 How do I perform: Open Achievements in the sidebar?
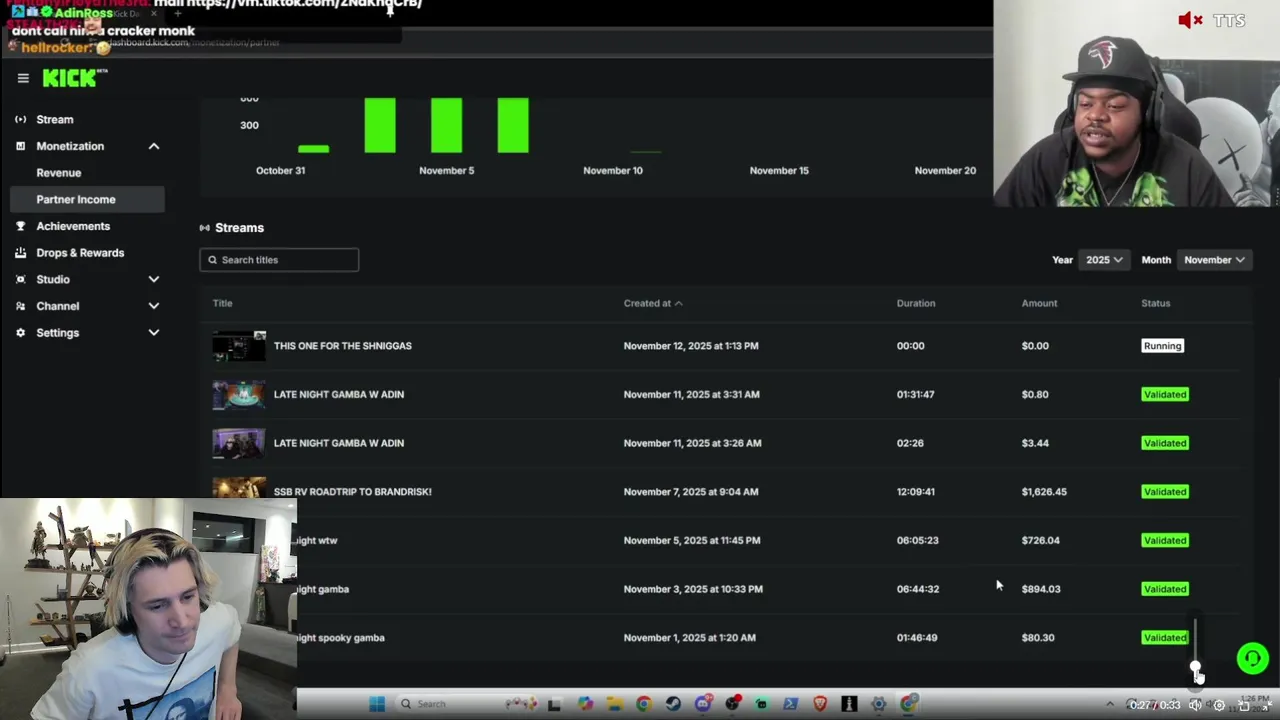[x=73, y=226]
